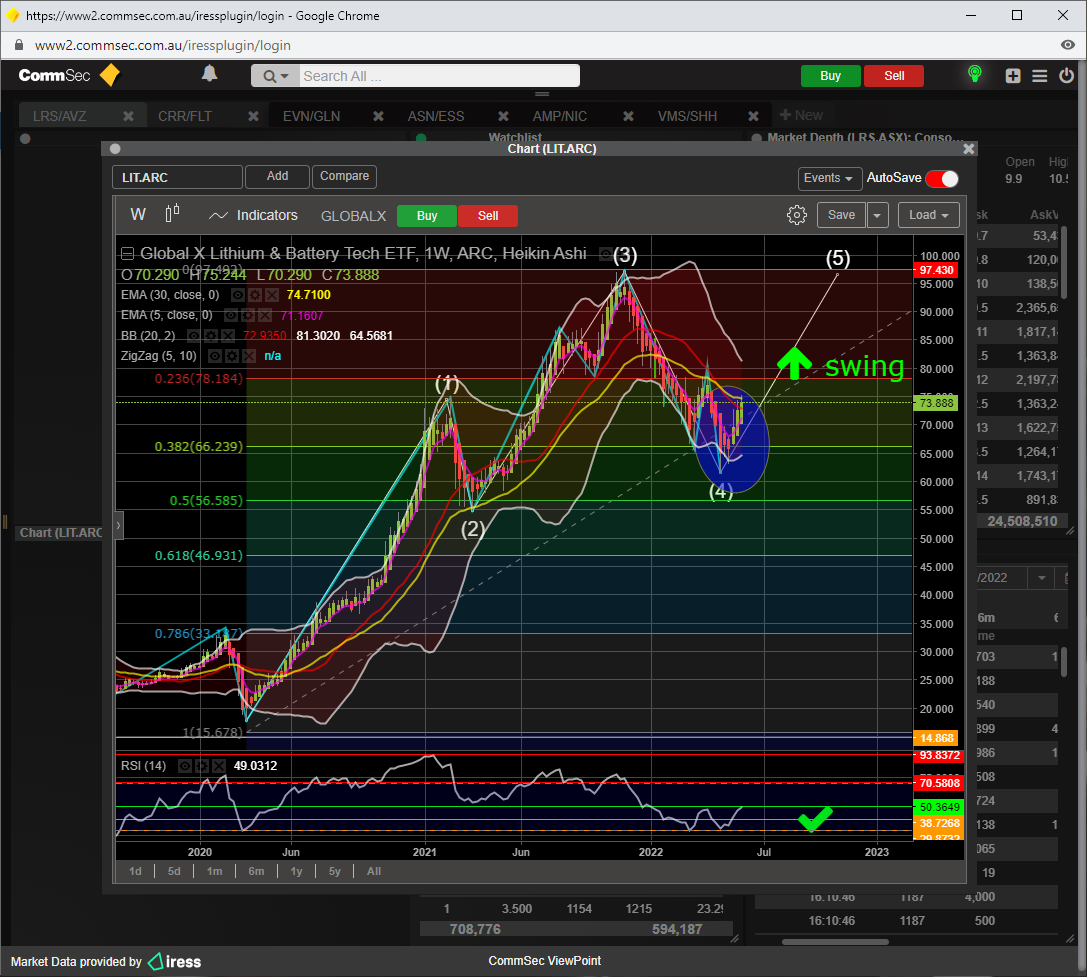Click the chart toolbar Buy button
Viewport: 1087px width, 977px height.
pyautogui.click(x=427, y=216)
